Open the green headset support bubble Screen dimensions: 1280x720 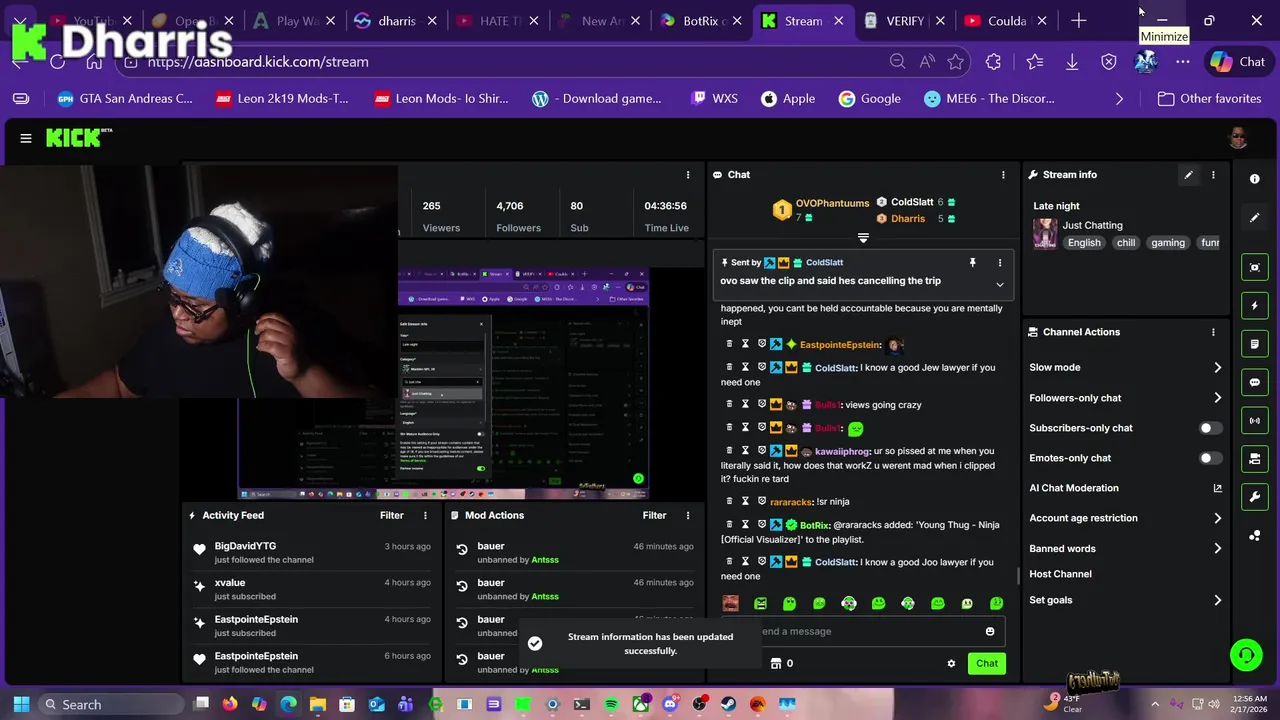[1246, 656]
